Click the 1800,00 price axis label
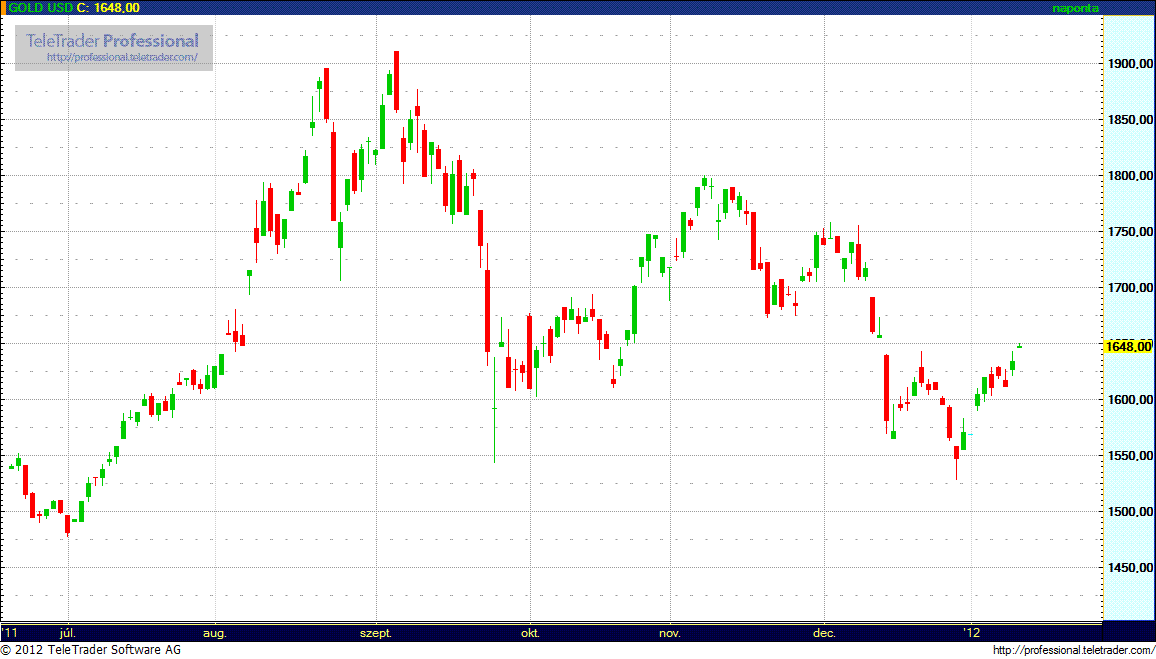 pyautogui.click(x=1128, y=176)
